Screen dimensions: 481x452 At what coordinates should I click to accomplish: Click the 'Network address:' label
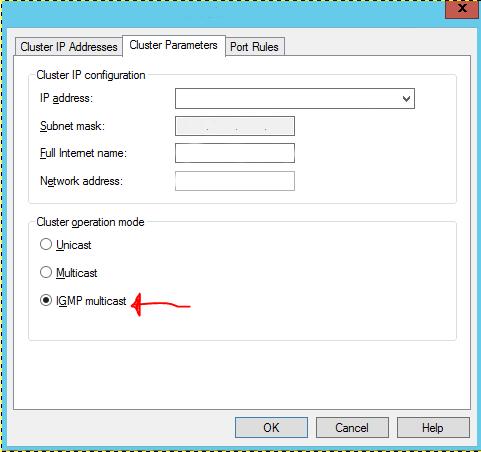click(81, 181)
